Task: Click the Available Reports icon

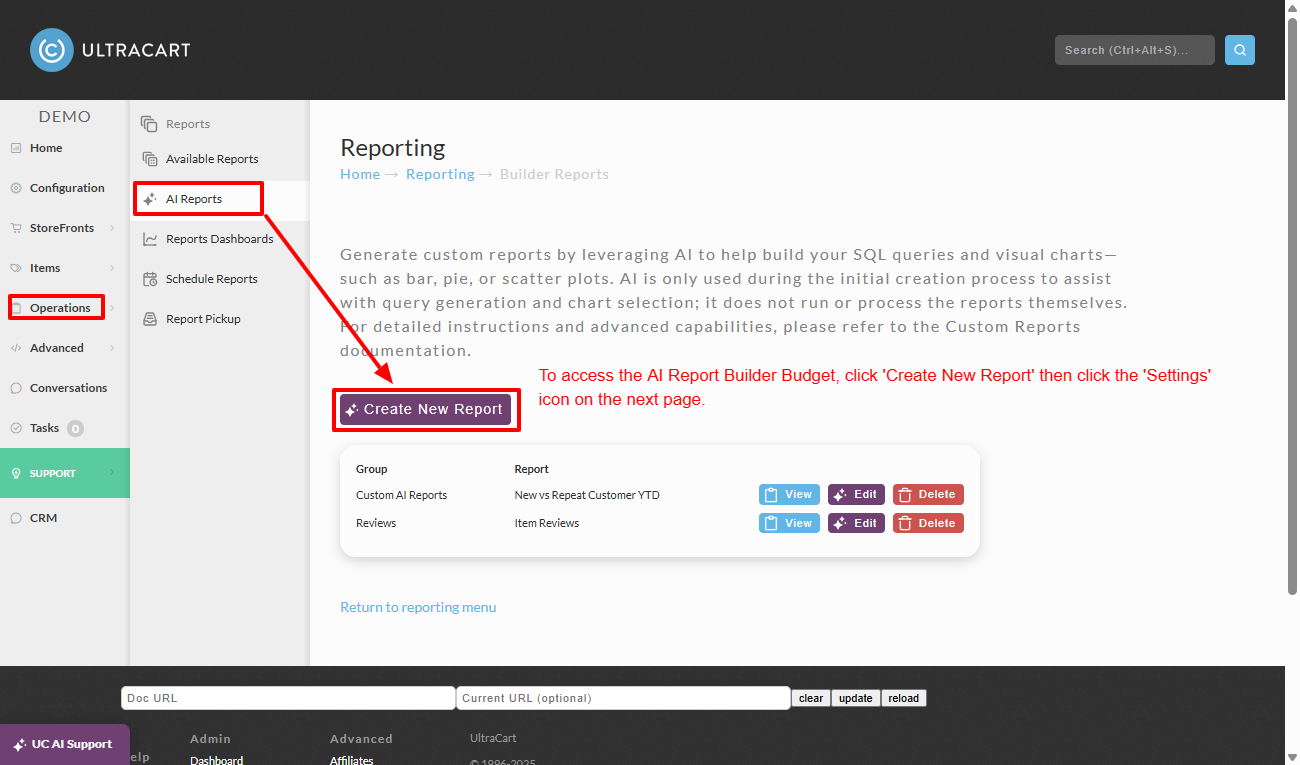Action: pos(150,159)
